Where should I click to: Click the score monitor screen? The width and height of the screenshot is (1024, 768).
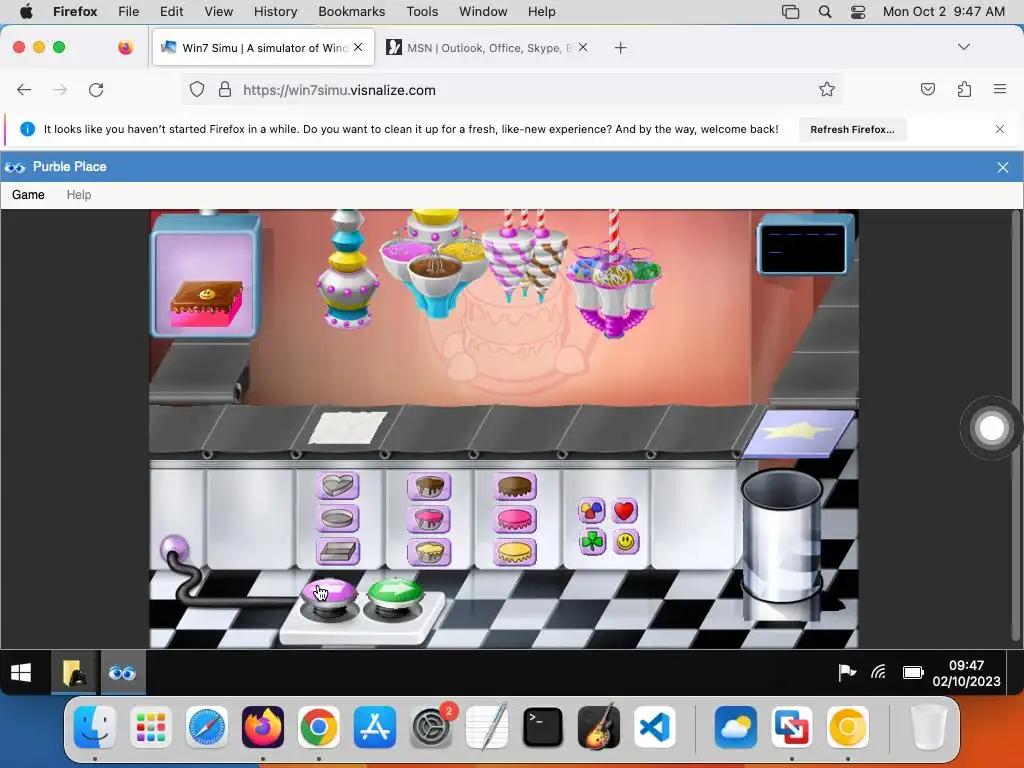point(805,245)
